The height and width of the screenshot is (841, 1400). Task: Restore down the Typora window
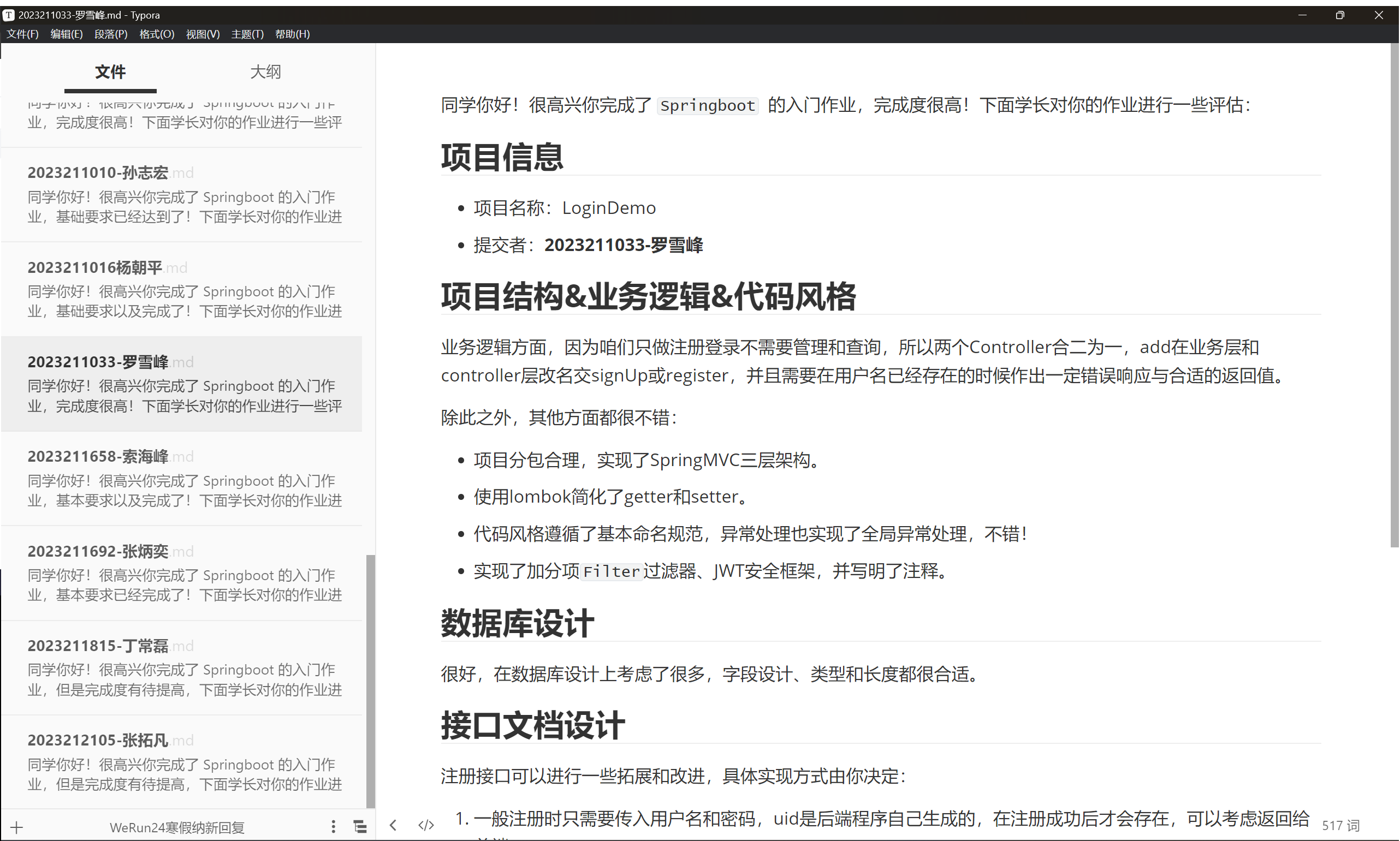pos(1339,15)
